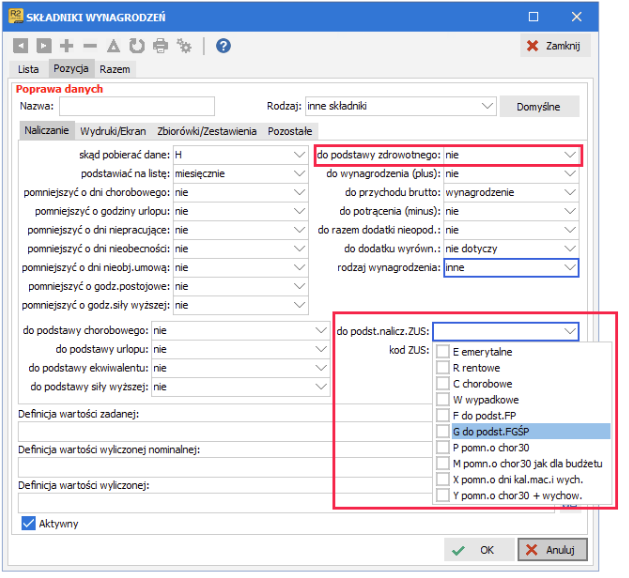The height and width of the screenshot is (578, 629).
Task: Click the R2 application icon in title bar
Action: tap(16, 16)
